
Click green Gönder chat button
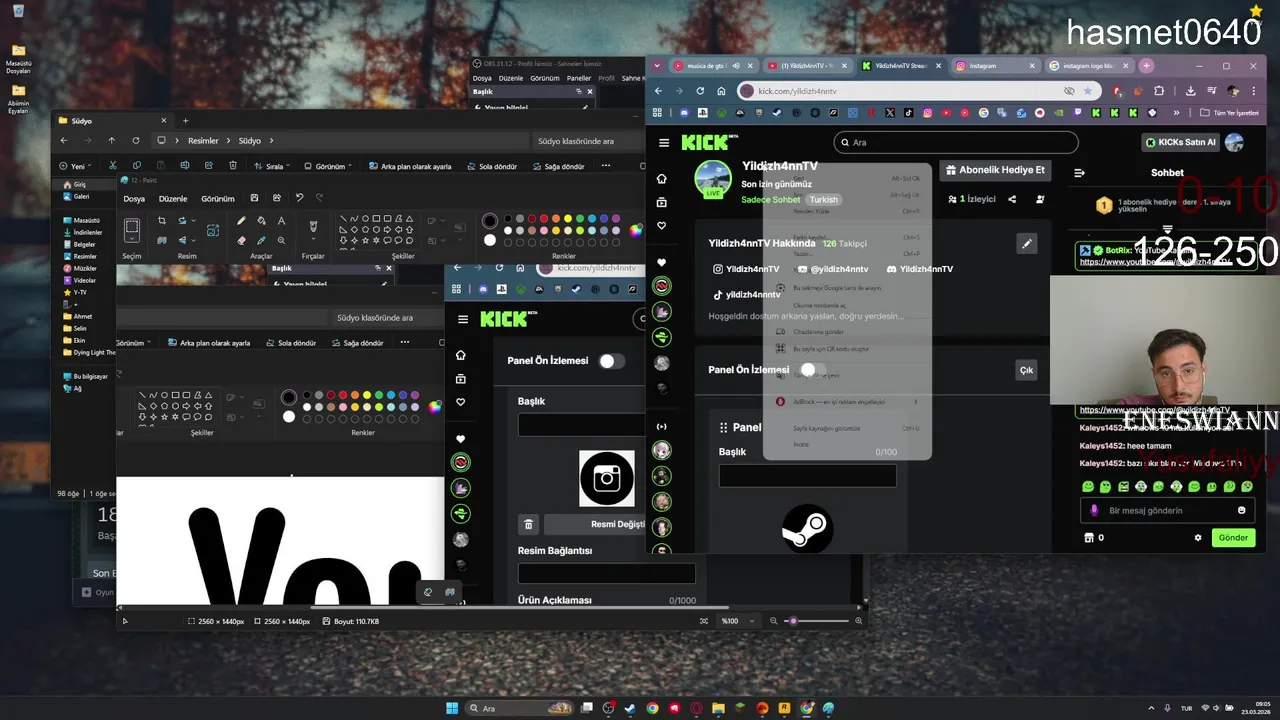(1233, 538)
